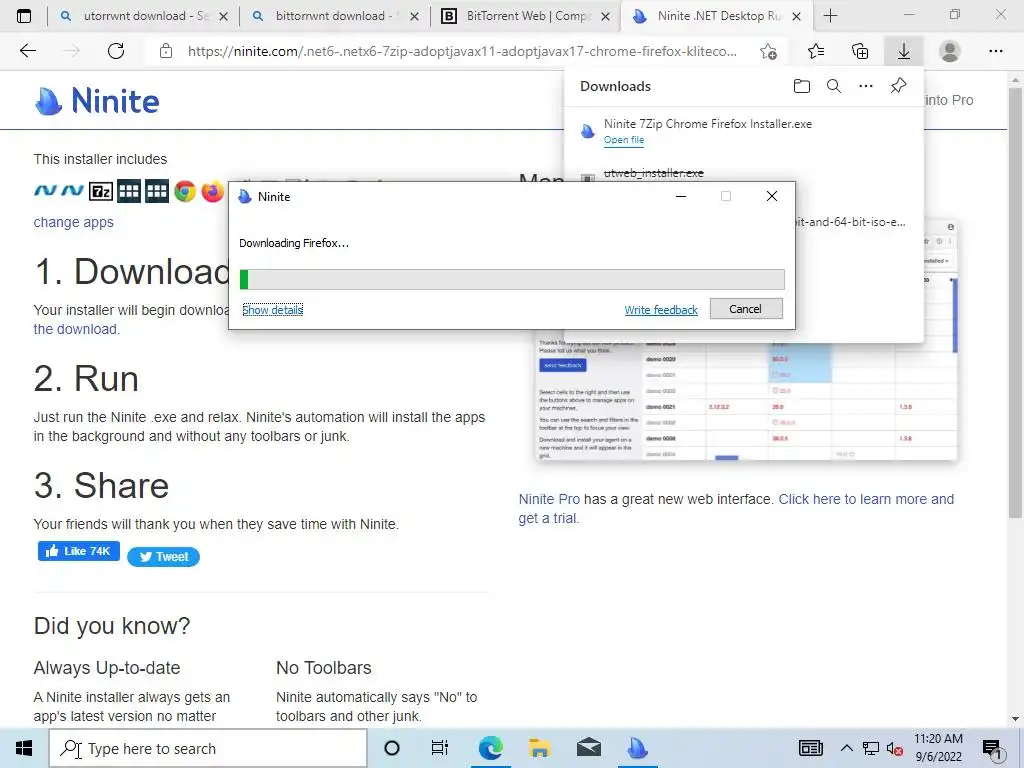Open the Collections icon
1024x768 pixels.
pyautogui.click(x=860, y=51)
